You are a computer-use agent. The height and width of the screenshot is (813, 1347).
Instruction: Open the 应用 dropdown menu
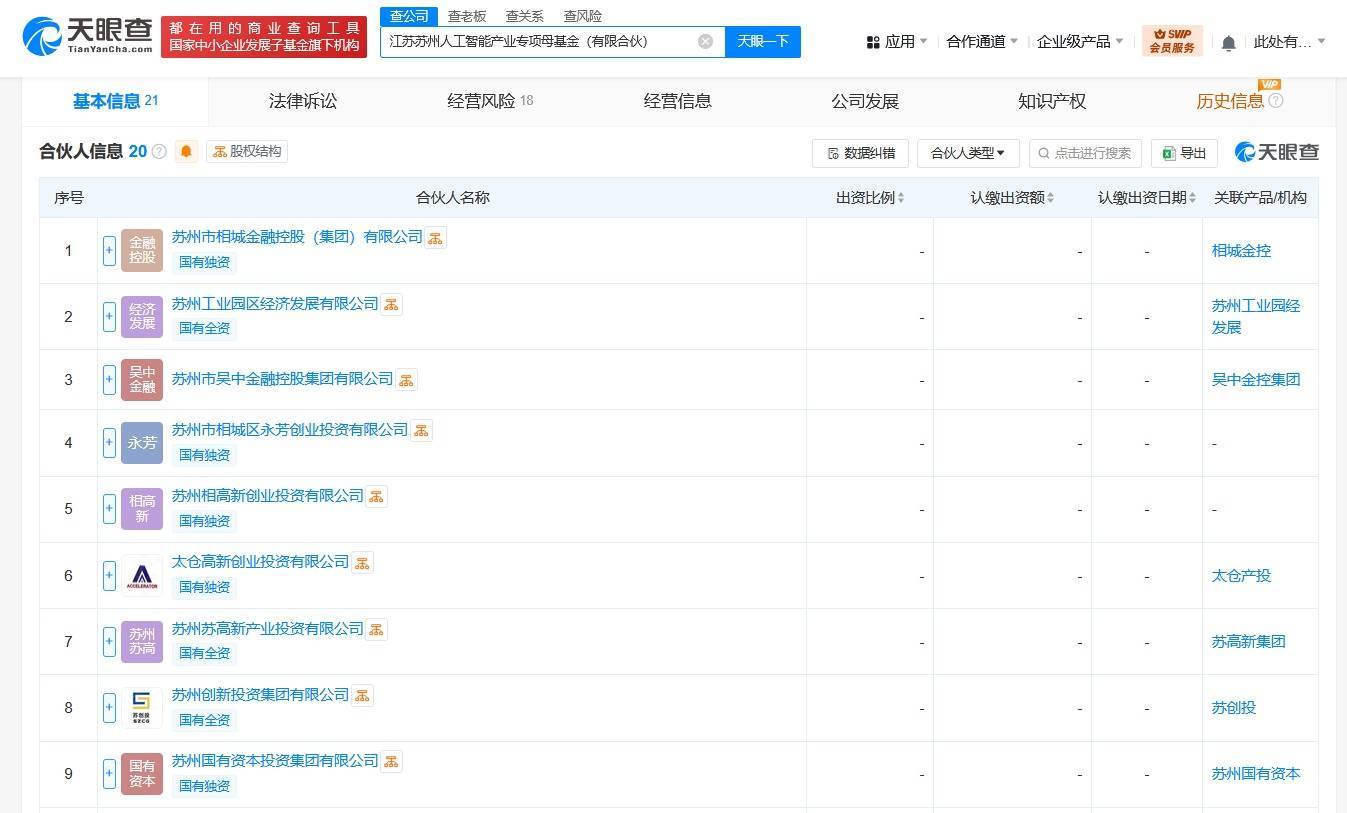point(897,42)
